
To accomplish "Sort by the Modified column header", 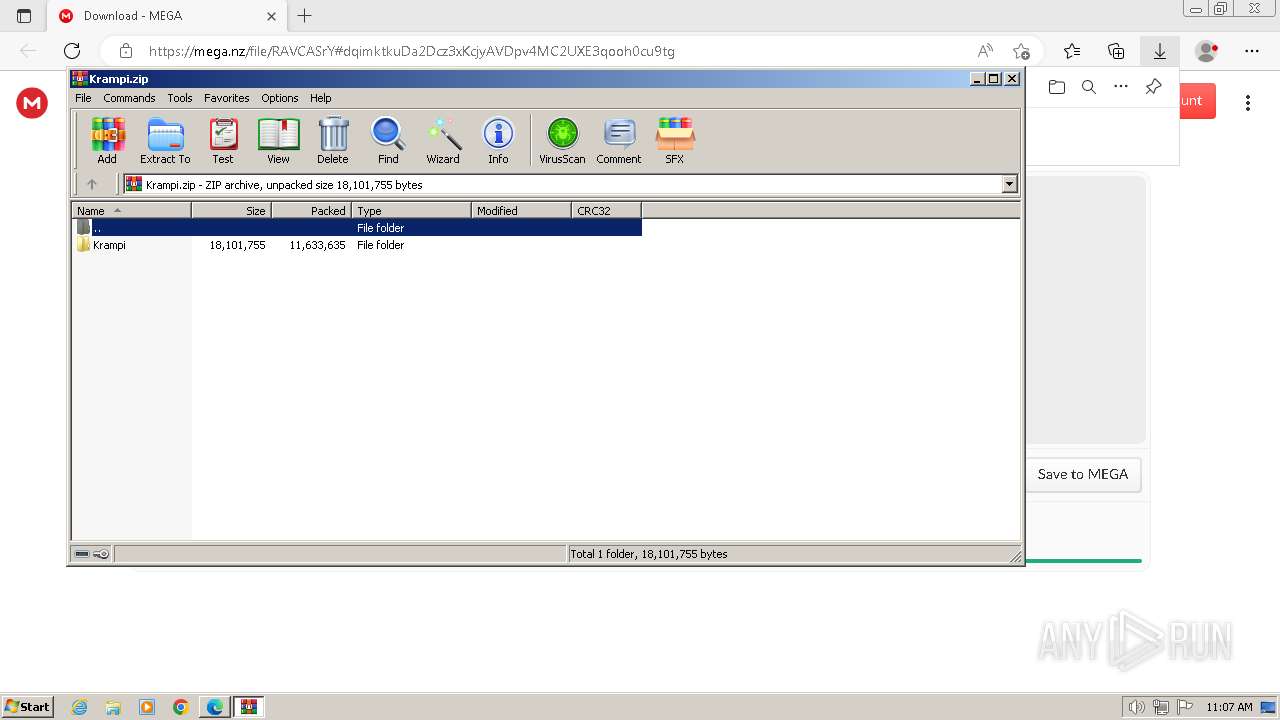I will (521, 210).
